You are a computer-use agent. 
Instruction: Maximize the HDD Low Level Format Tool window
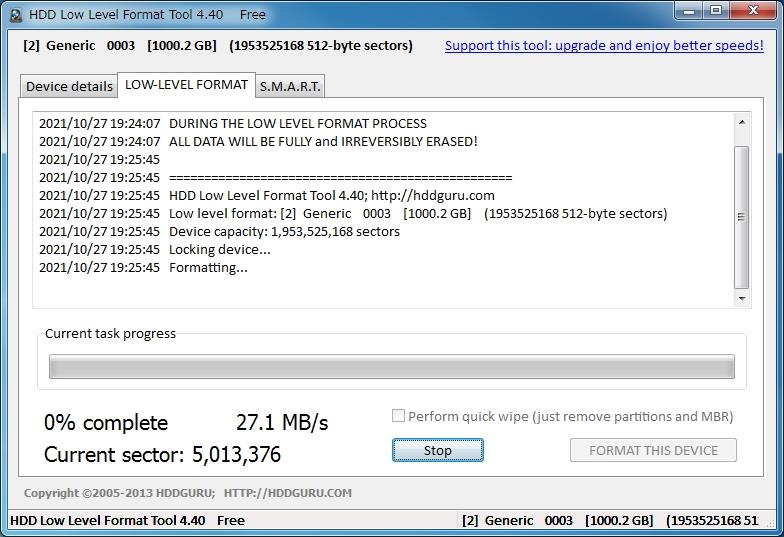(x=716, y=10)
